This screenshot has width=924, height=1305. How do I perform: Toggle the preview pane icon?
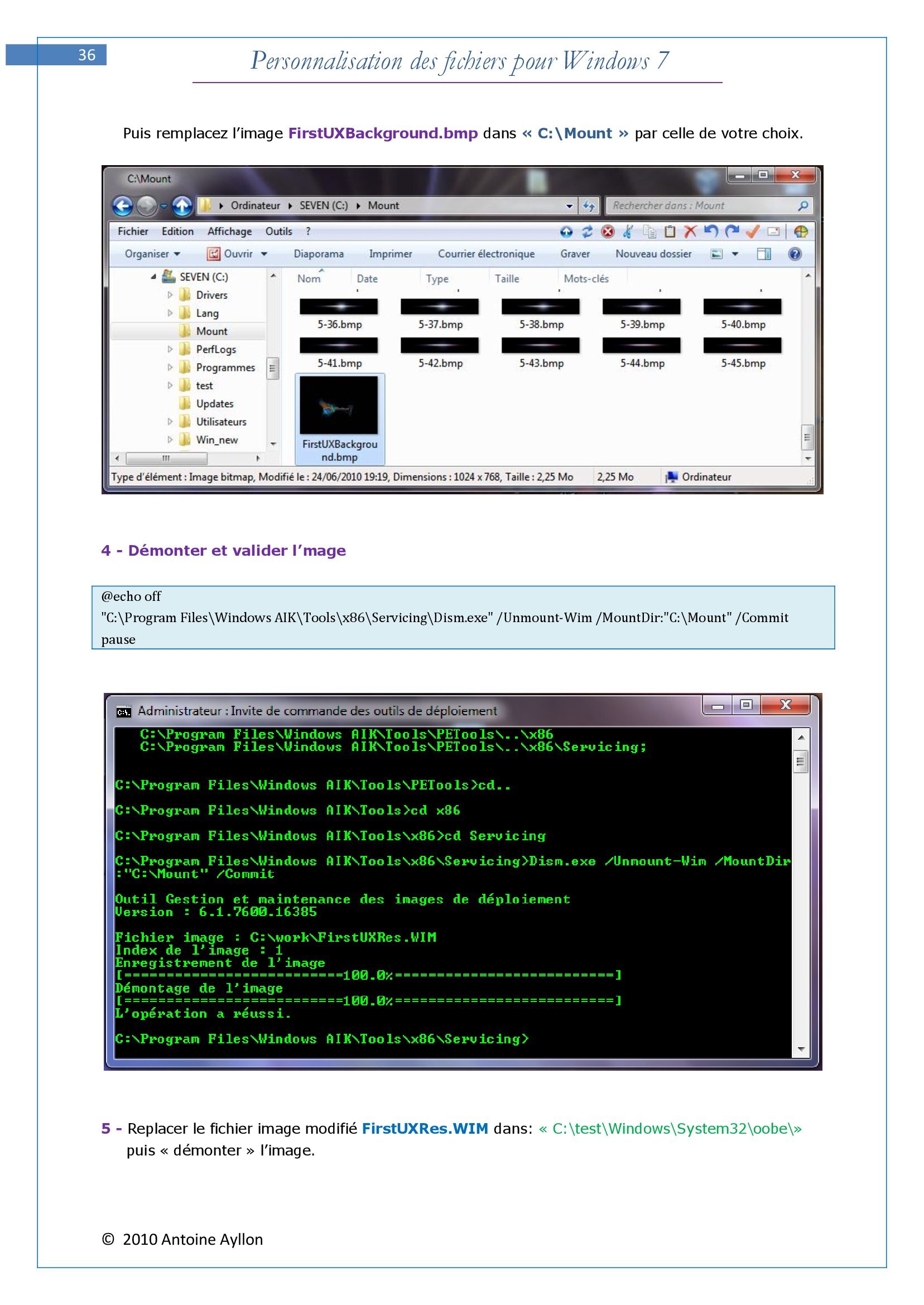pos(763,254)
